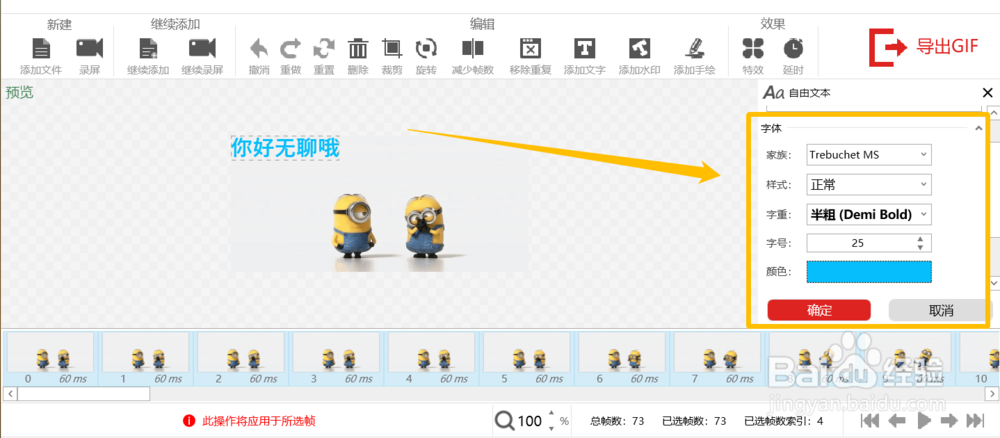
Task: Select the 旋转 rotate tool
Action: point(425,49)
